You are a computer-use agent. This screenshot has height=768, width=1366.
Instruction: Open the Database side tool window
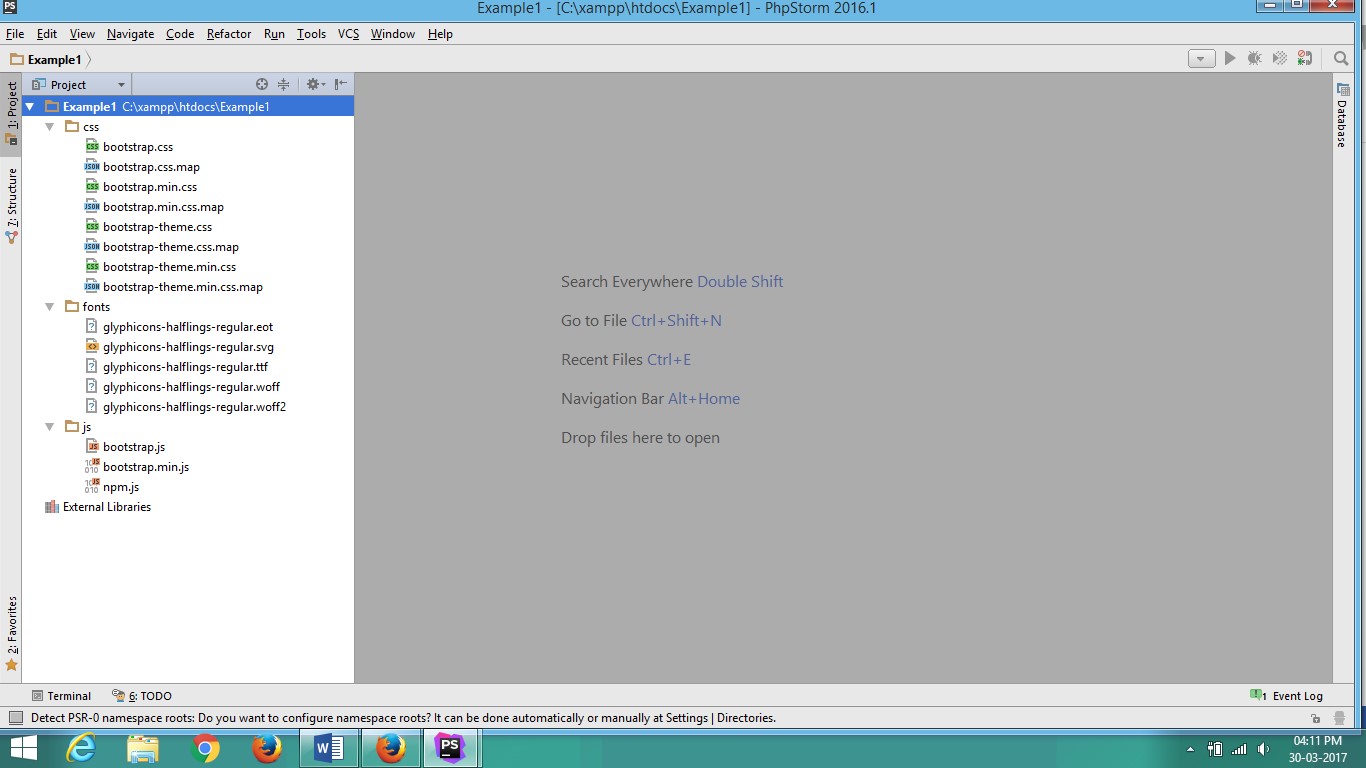[x=1342, y=115]
